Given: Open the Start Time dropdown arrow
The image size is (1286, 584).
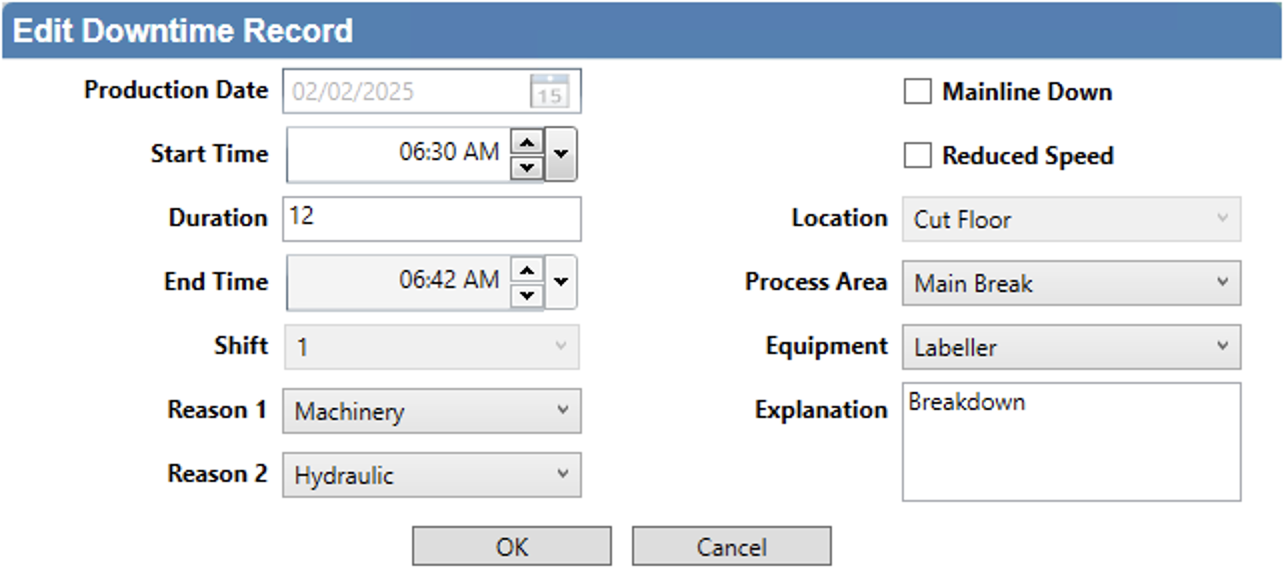Looking at the screenshot, I should pyautogui.click(x=560, y=154).
